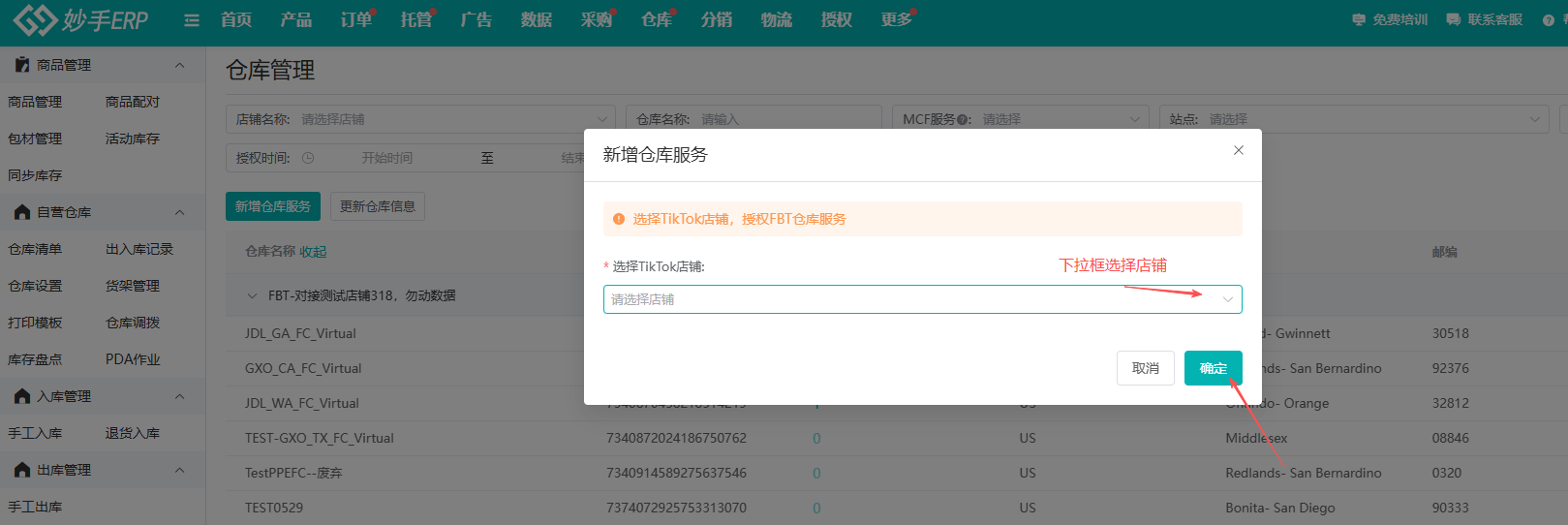Image resolution: width=1568 pixels, height=525 pixels.
Task: Open the 托管 top menu
Action: pyautogui.click(x=416, y=19)
